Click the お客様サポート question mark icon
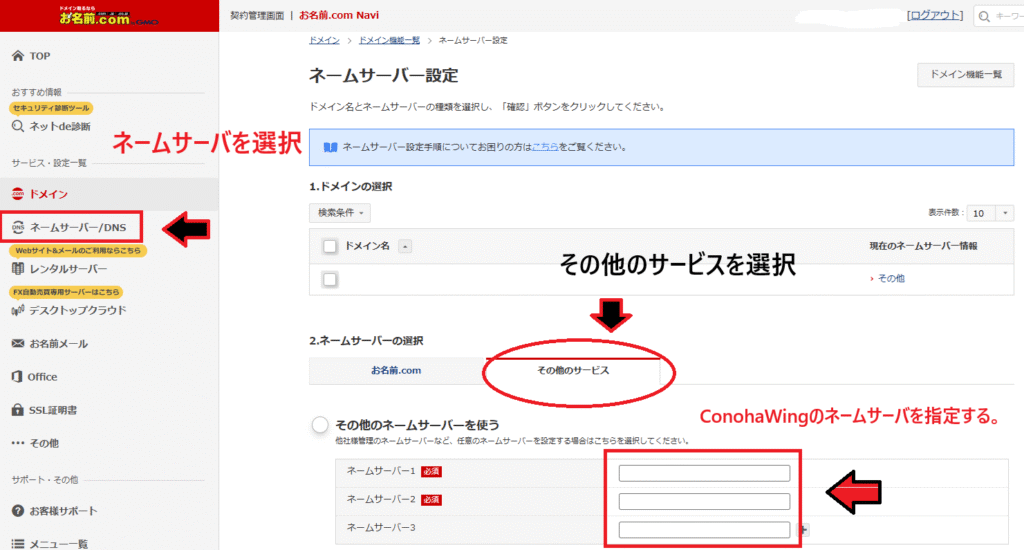Viewport: 1024px width, 550px height. click(18, 511)
